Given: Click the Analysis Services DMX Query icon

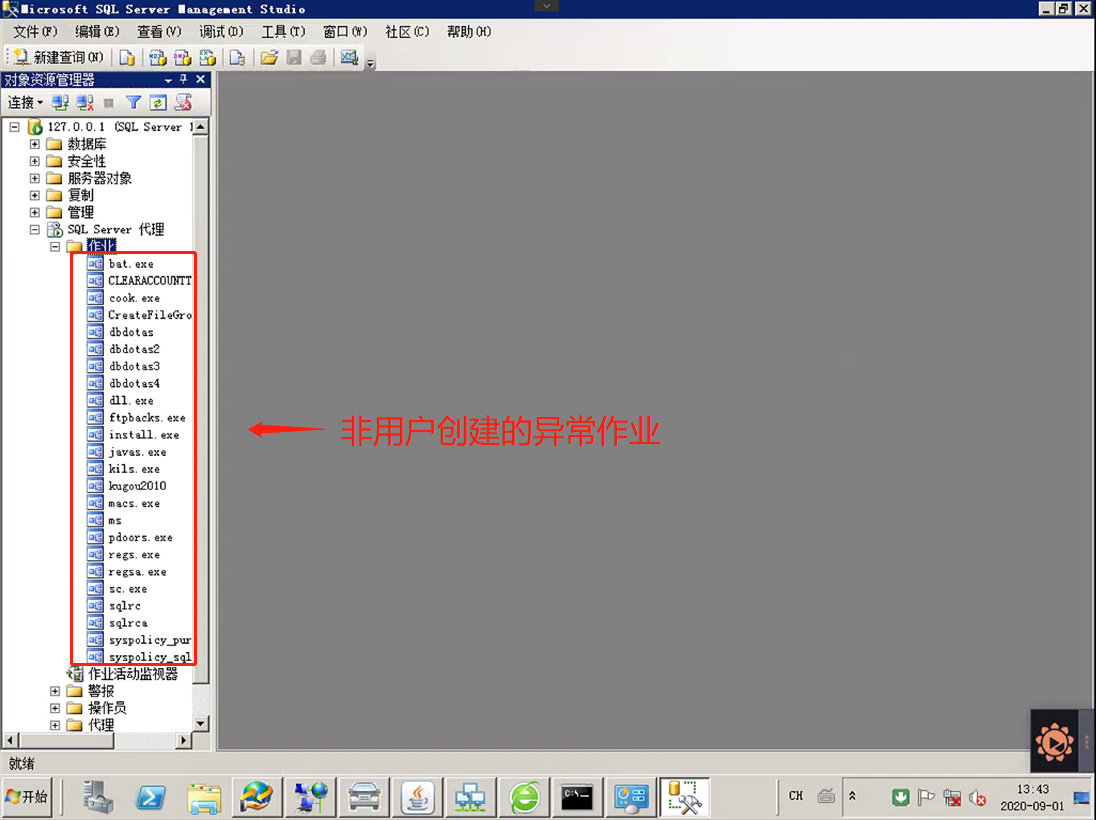Looking at the screenshot, I should click(x=182, y=57).
